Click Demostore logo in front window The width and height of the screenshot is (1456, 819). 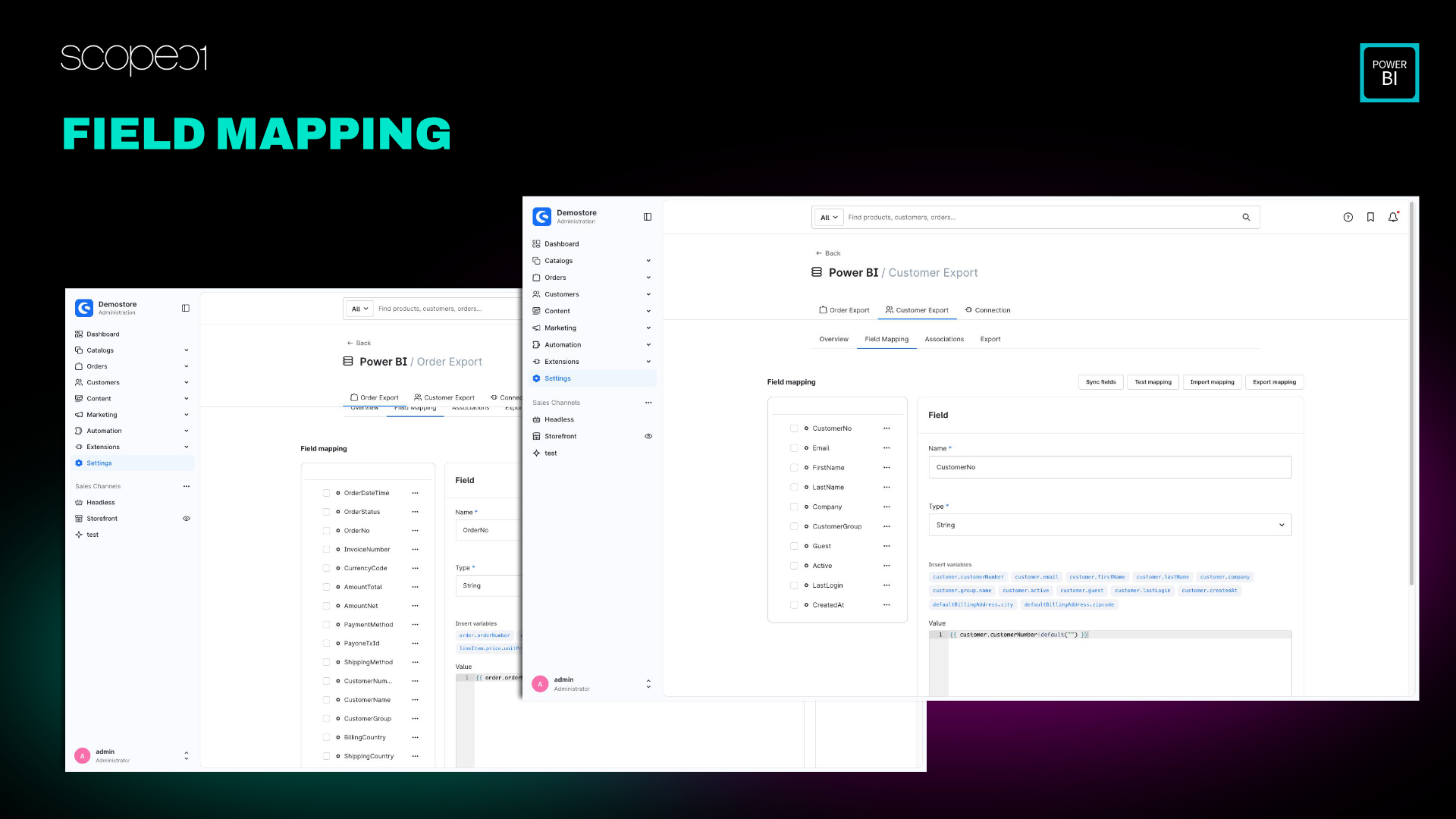pos(542,217)
